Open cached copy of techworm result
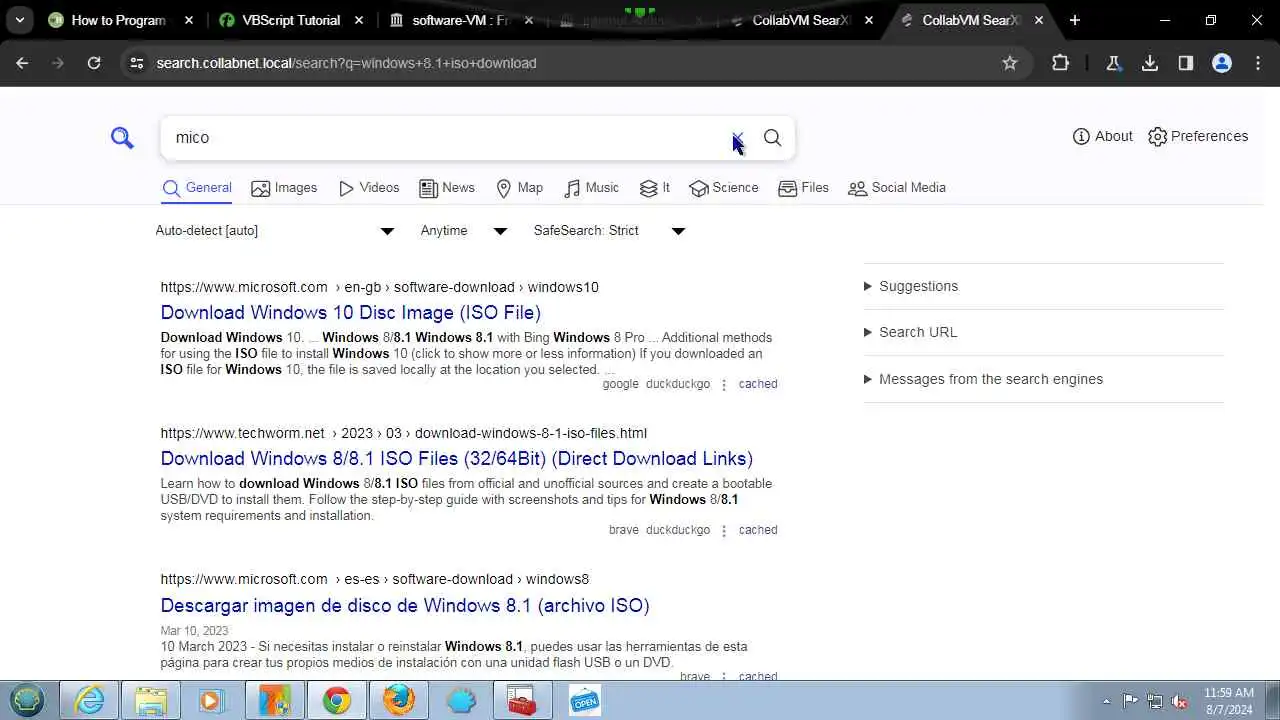The height and width of the screenshot is (720, 1280). [x=758, y=530]
